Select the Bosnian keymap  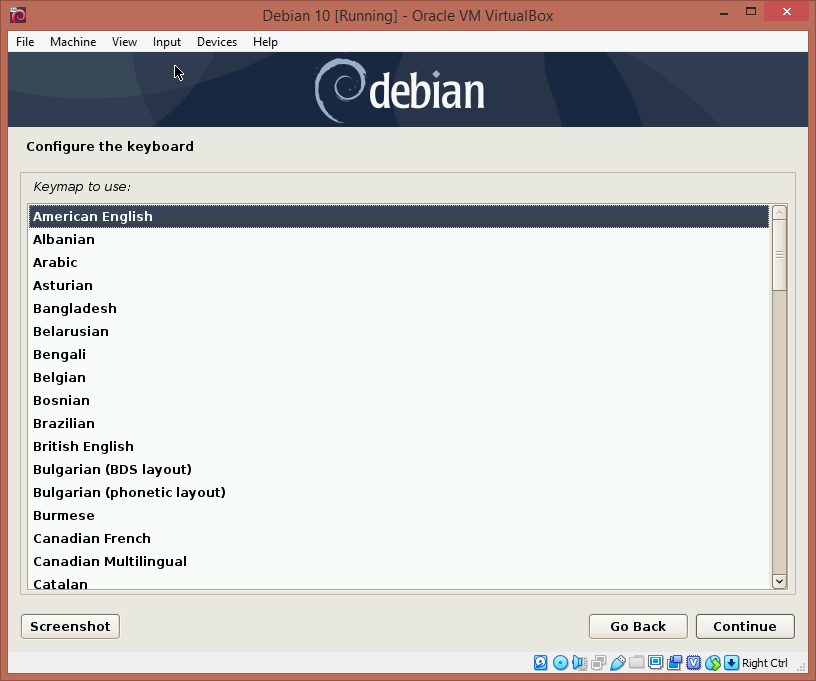coord(399,401)
